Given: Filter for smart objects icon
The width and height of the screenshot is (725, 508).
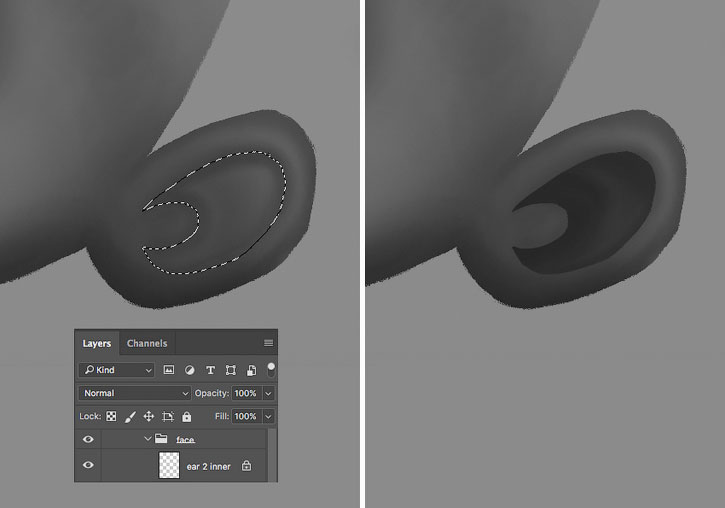Looking at the screenshot, I should [252, 370].
